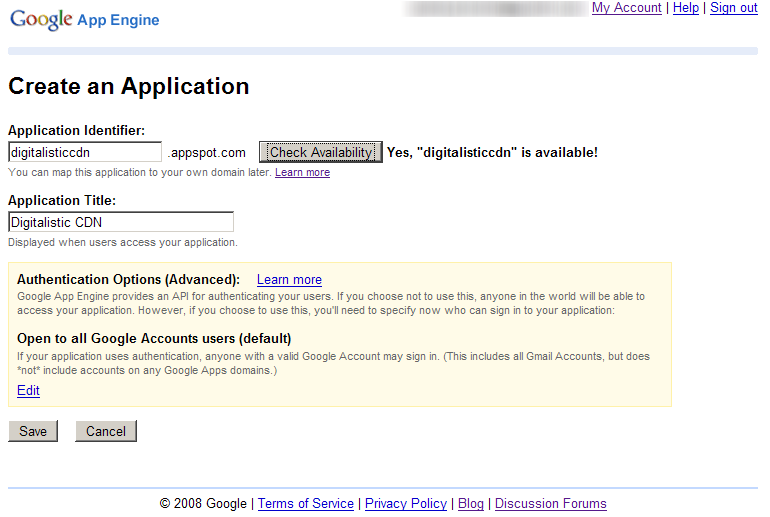Open the Privacy Policy link

tap(406, 504)
